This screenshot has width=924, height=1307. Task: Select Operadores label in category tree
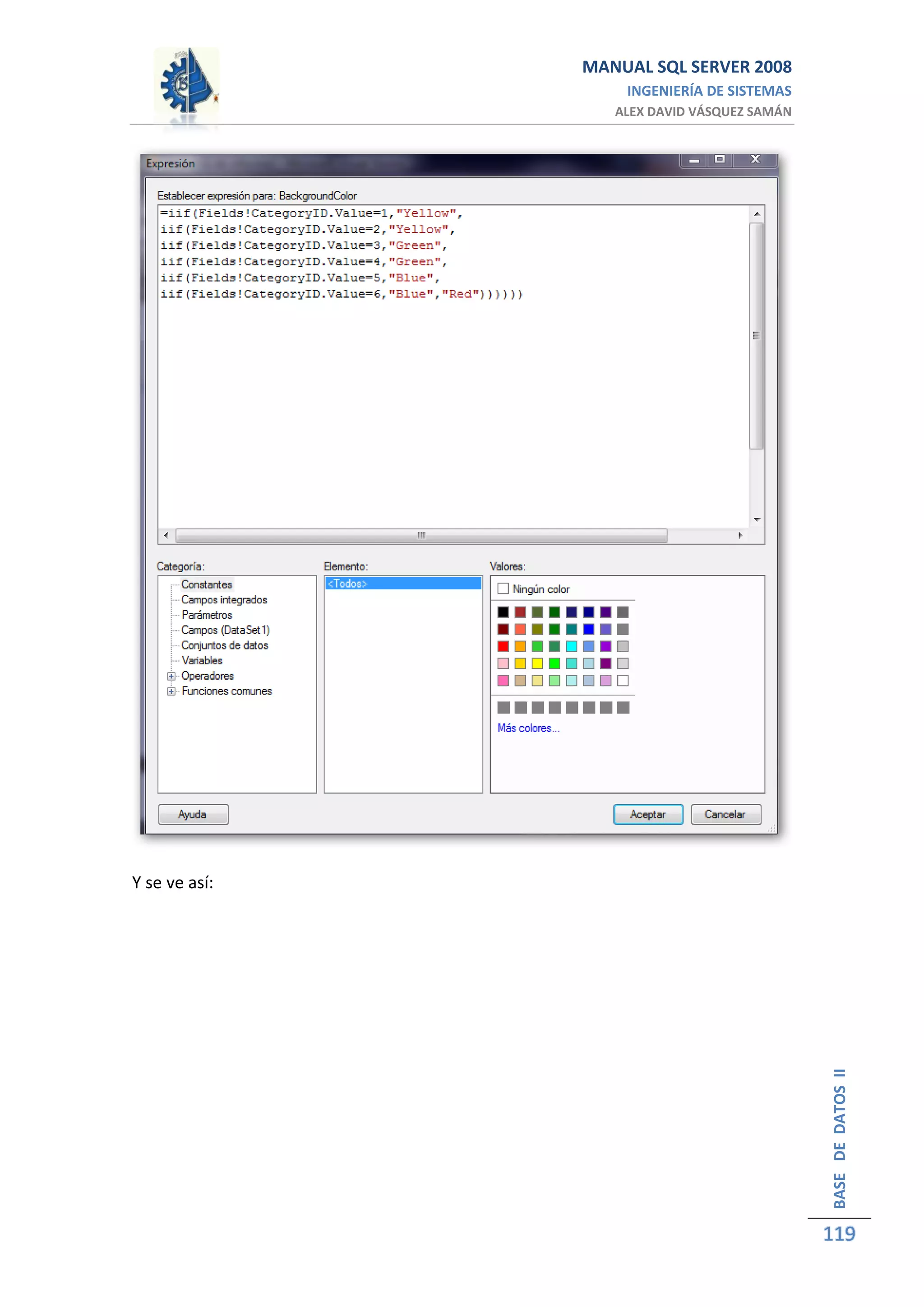tap(208, 676)
